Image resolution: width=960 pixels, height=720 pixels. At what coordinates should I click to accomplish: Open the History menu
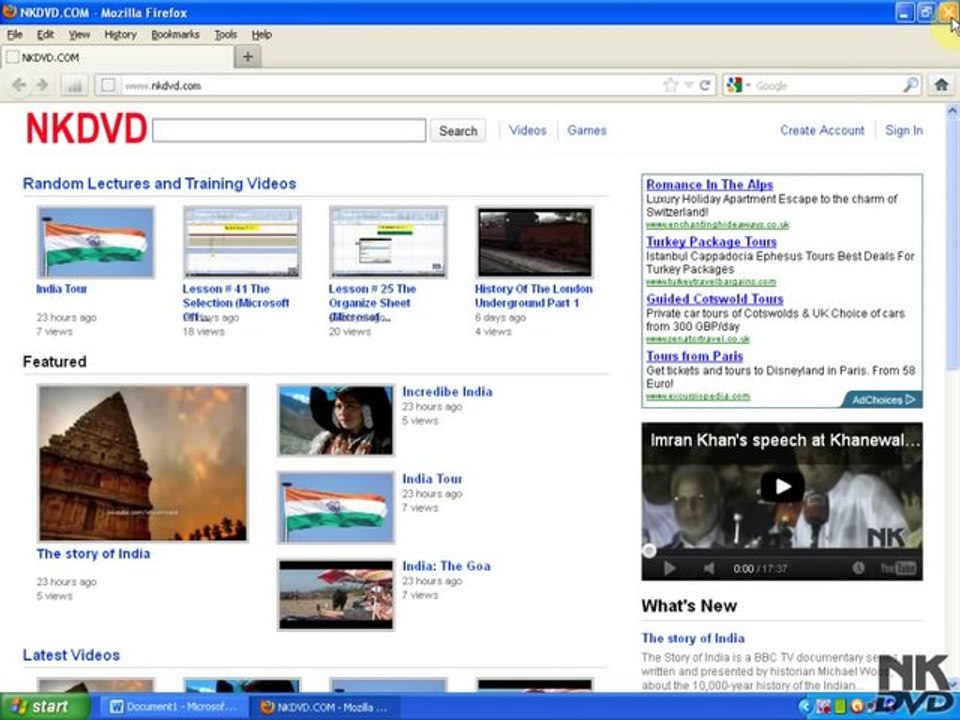[120, 35]
